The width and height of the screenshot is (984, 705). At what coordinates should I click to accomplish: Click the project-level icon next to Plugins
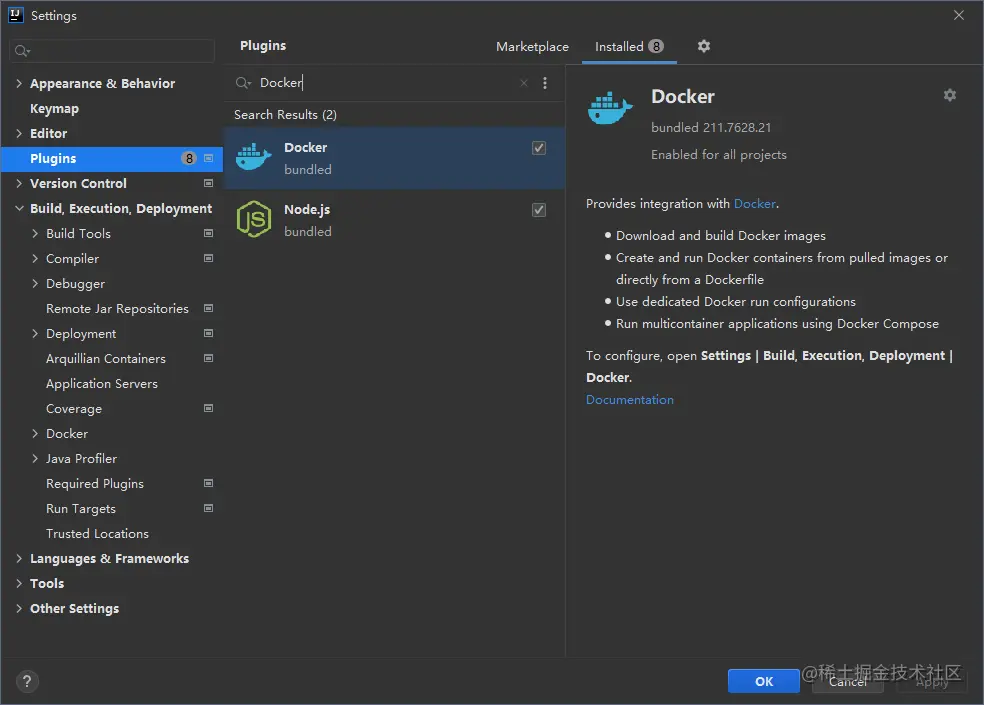208,158
